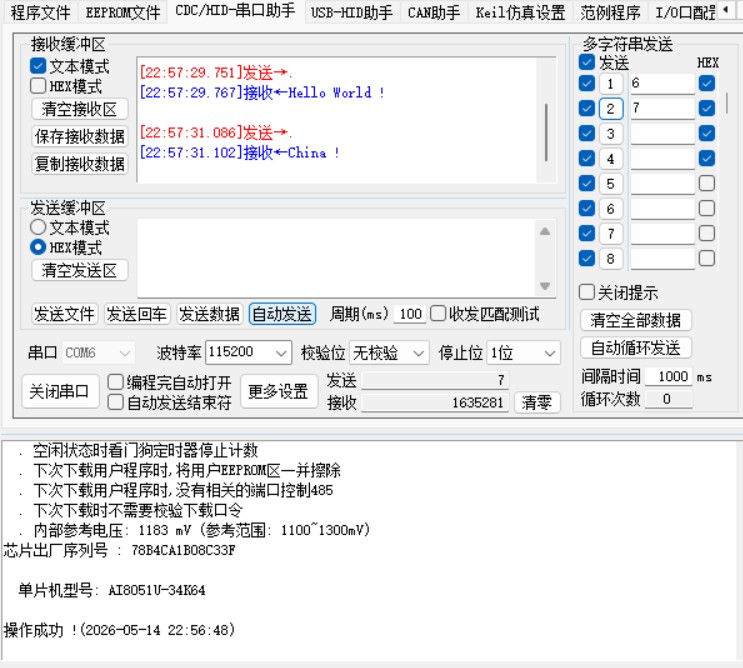Click log line 芯片出厂序列号
The image size is (743, 668).
(x=119, y=550)
